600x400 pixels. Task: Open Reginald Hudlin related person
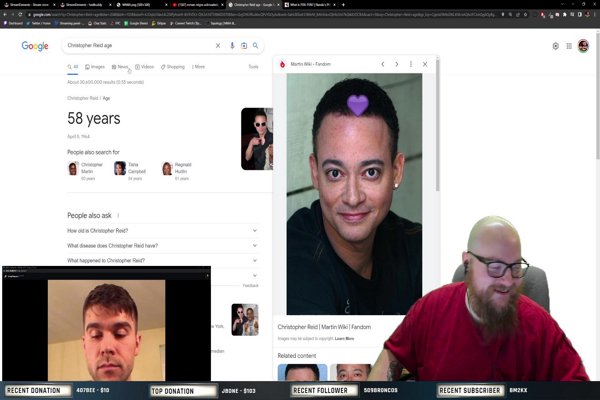(177, 171)
